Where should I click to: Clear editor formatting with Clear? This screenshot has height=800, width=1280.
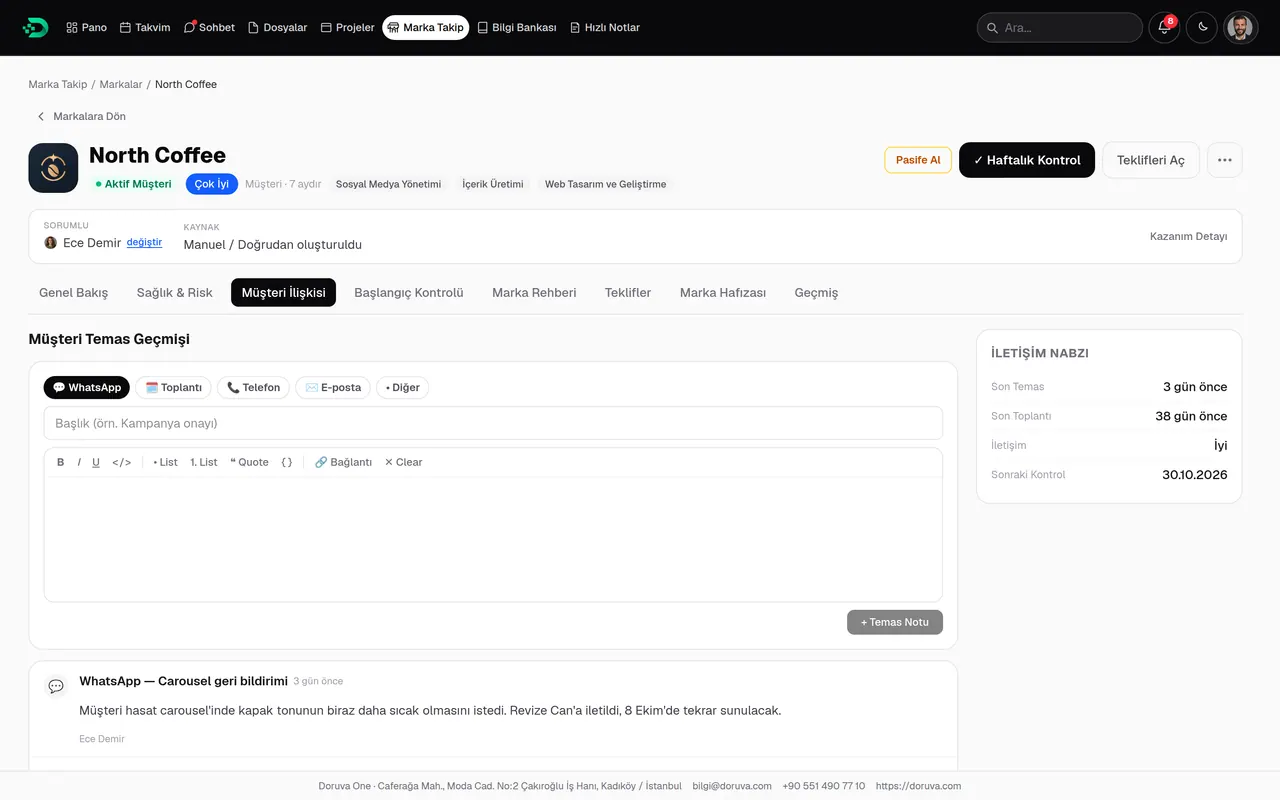[404, 462]
